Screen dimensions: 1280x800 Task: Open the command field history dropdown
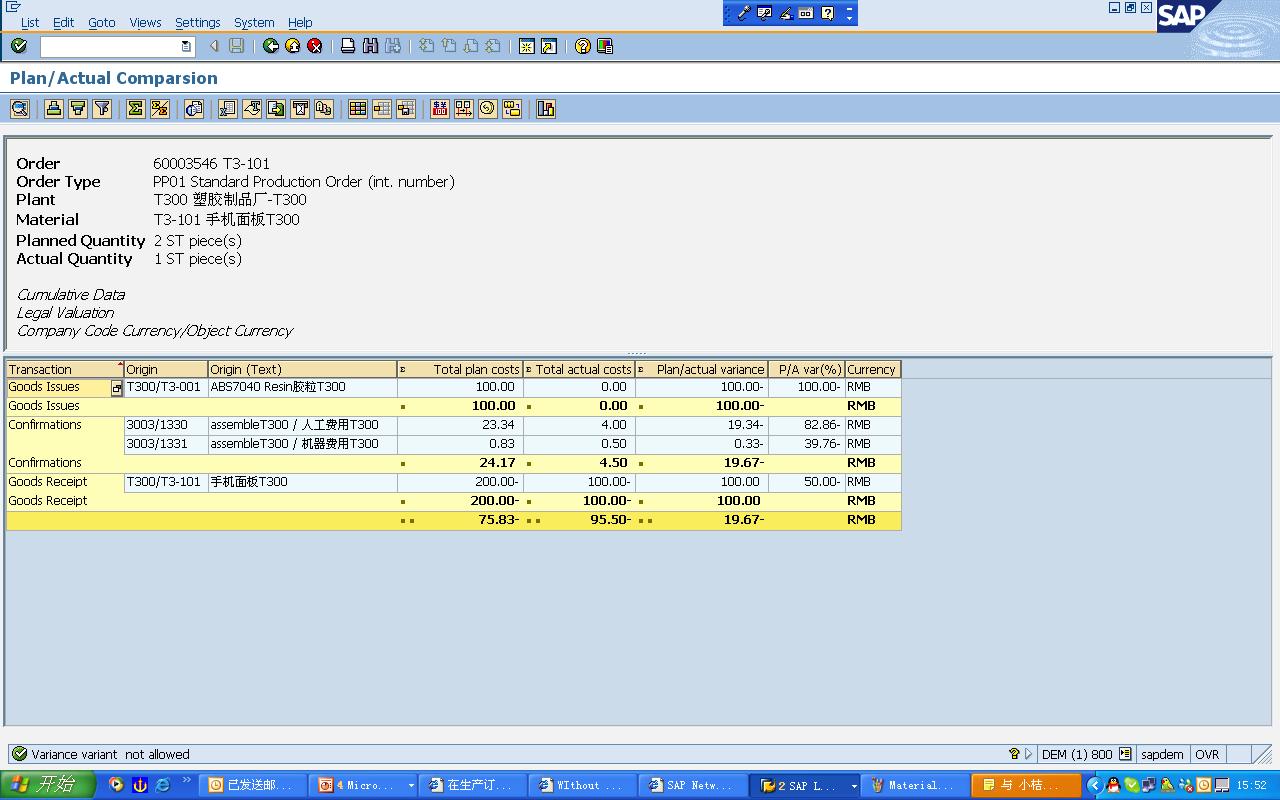(x=186, y=46)
